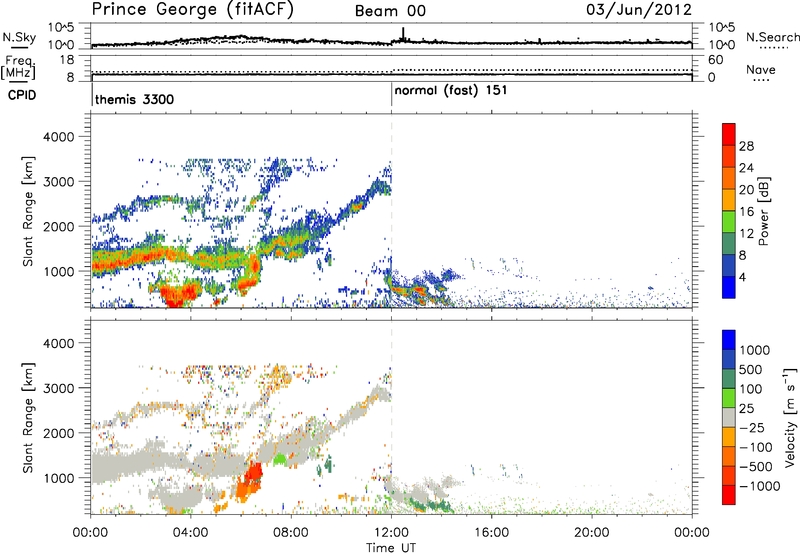Click the 'normal (fast) 151' mode label

click(451, 90)
